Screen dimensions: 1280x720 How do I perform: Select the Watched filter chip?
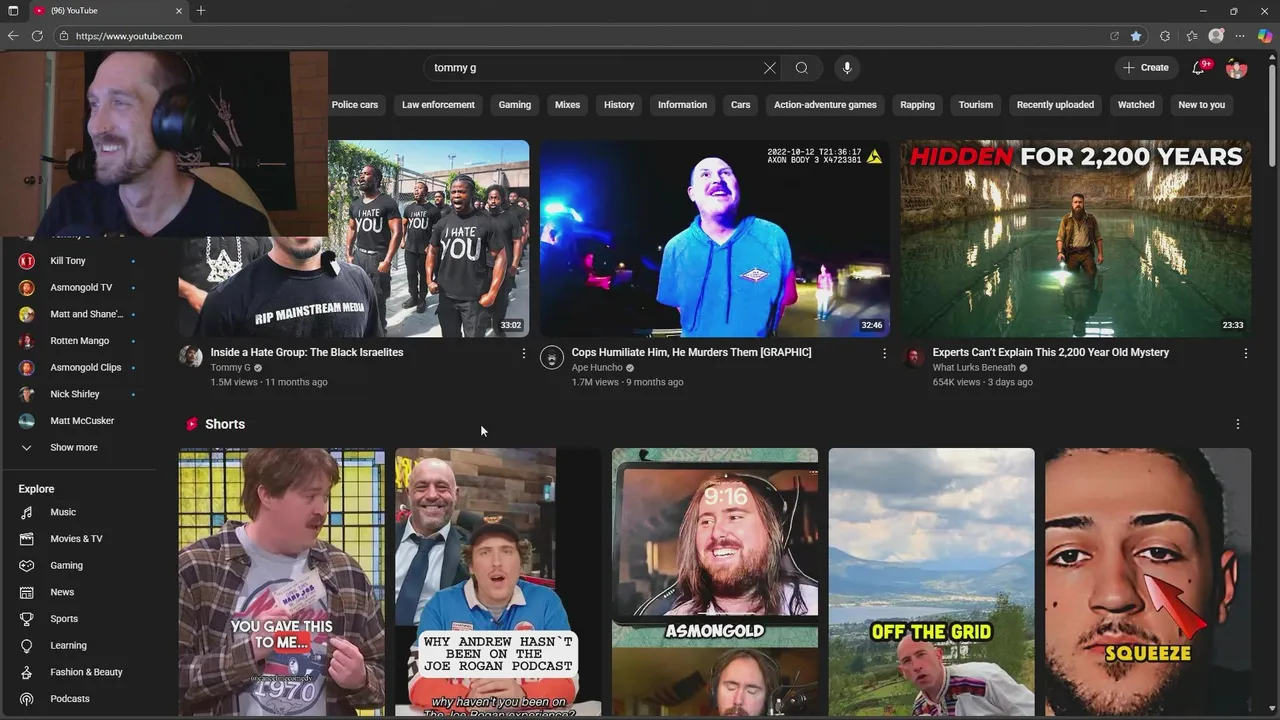coord(1136,105)
